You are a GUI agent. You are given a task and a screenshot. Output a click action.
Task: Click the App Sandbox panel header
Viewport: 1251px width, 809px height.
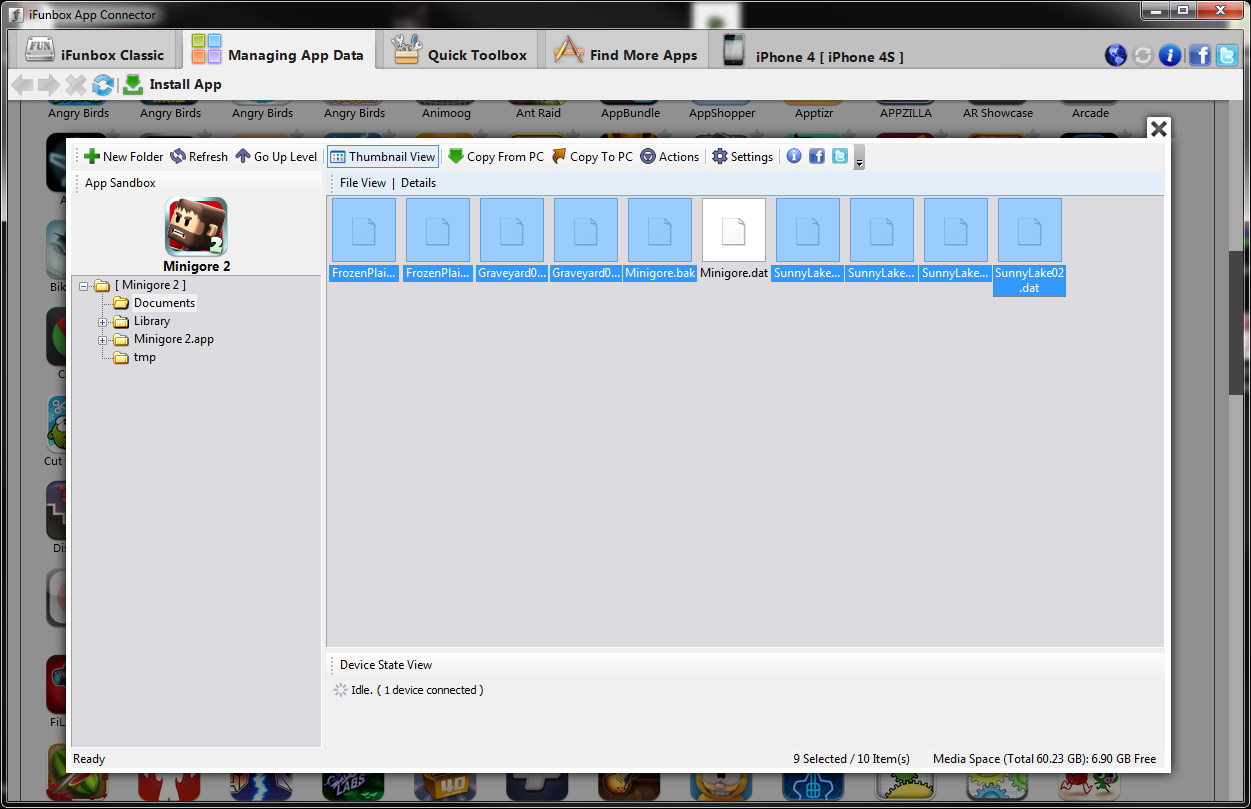coord(120,183)
